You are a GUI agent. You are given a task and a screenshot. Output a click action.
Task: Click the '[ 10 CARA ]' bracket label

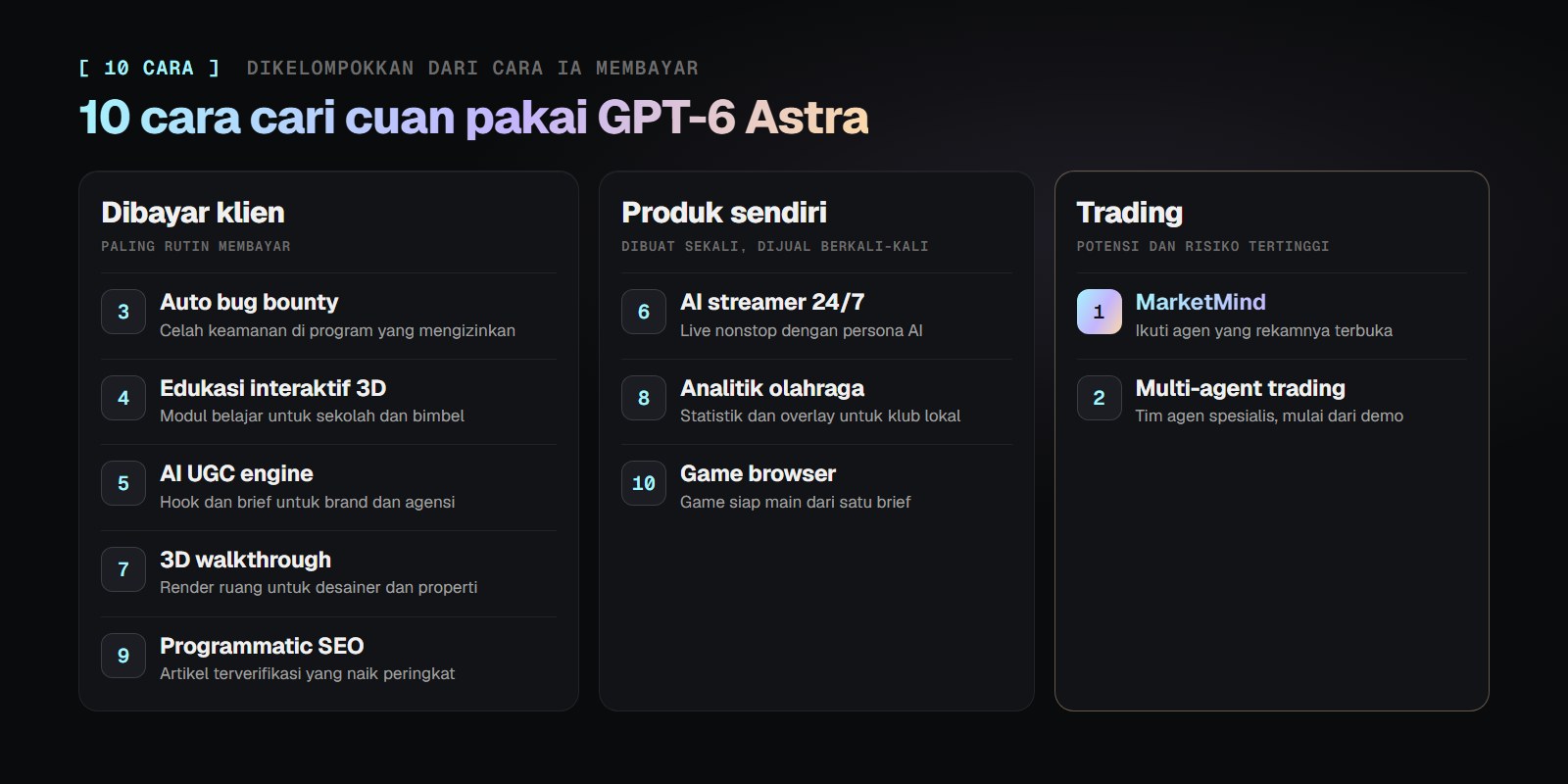[149, 68]
